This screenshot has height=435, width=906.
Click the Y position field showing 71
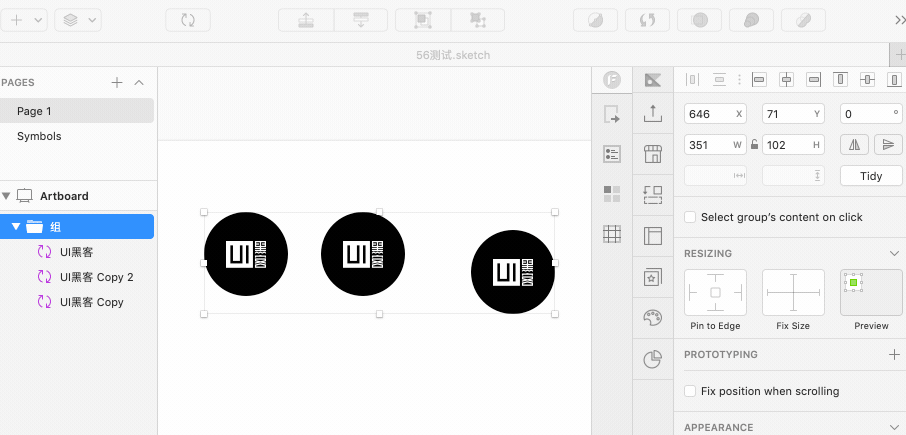[793, 114]
